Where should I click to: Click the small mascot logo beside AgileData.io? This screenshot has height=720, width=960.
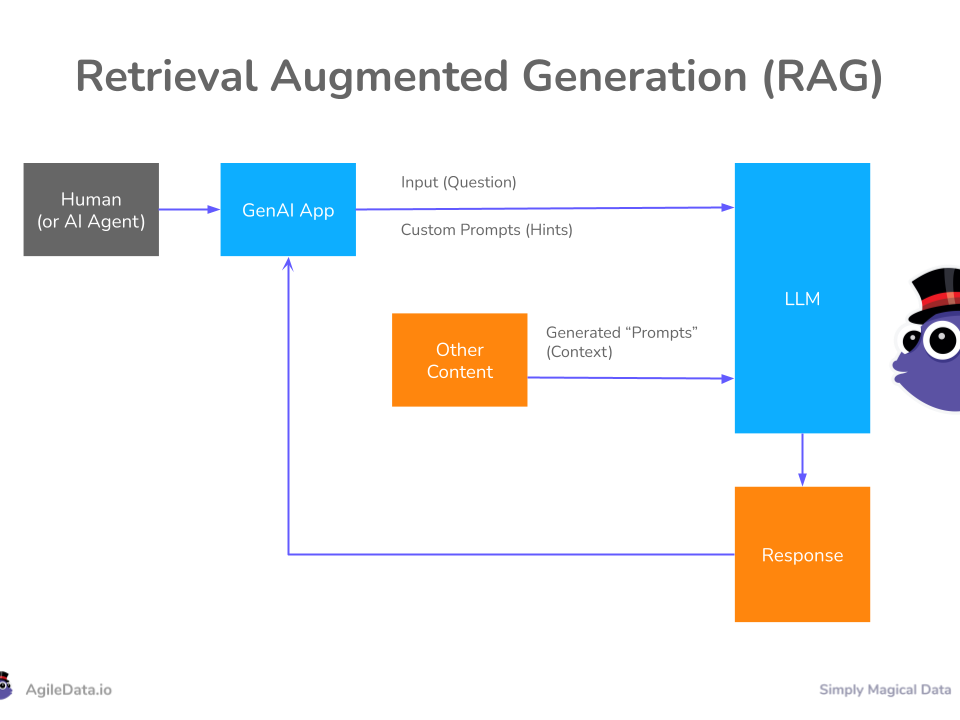point(6,686)
